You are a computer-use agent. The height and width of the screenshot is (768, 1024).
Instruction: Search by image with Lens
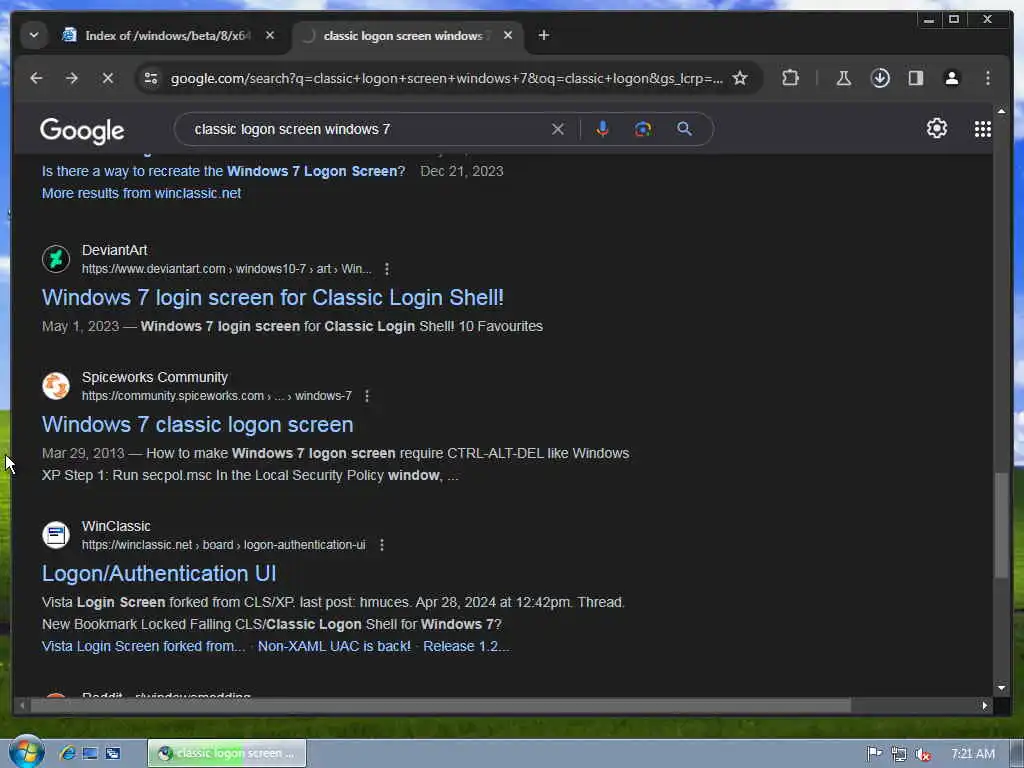tap(643, 129)
